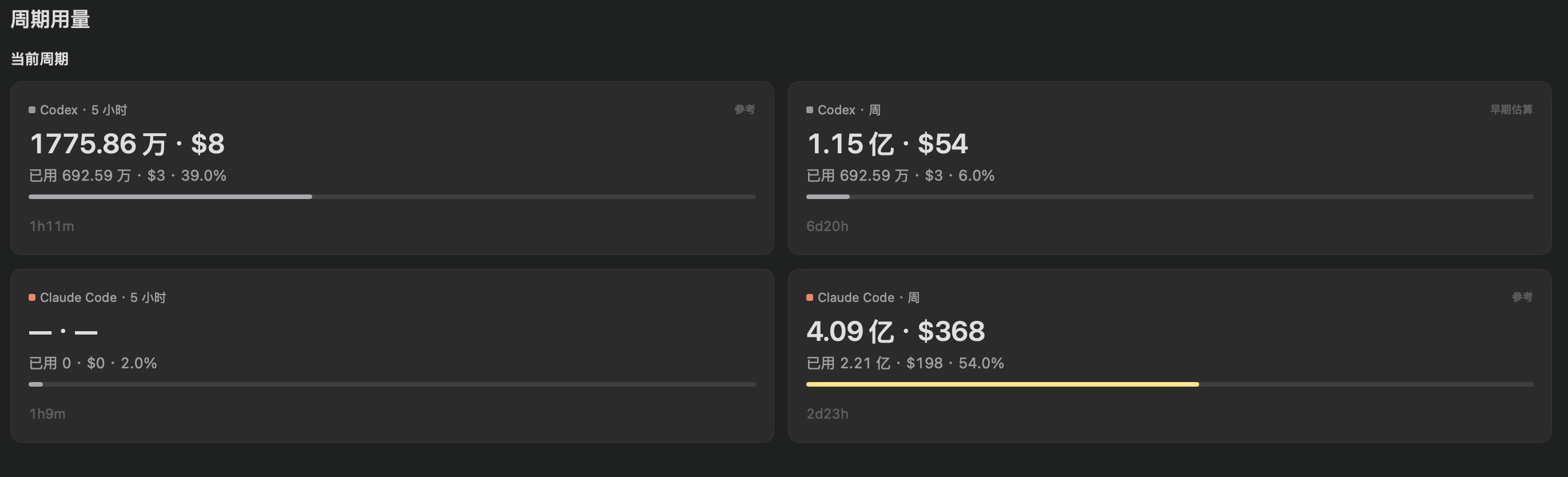Click the gray Codex 周 indicator square
This screenshot has width=1568, height=477.
pos(810,110)
